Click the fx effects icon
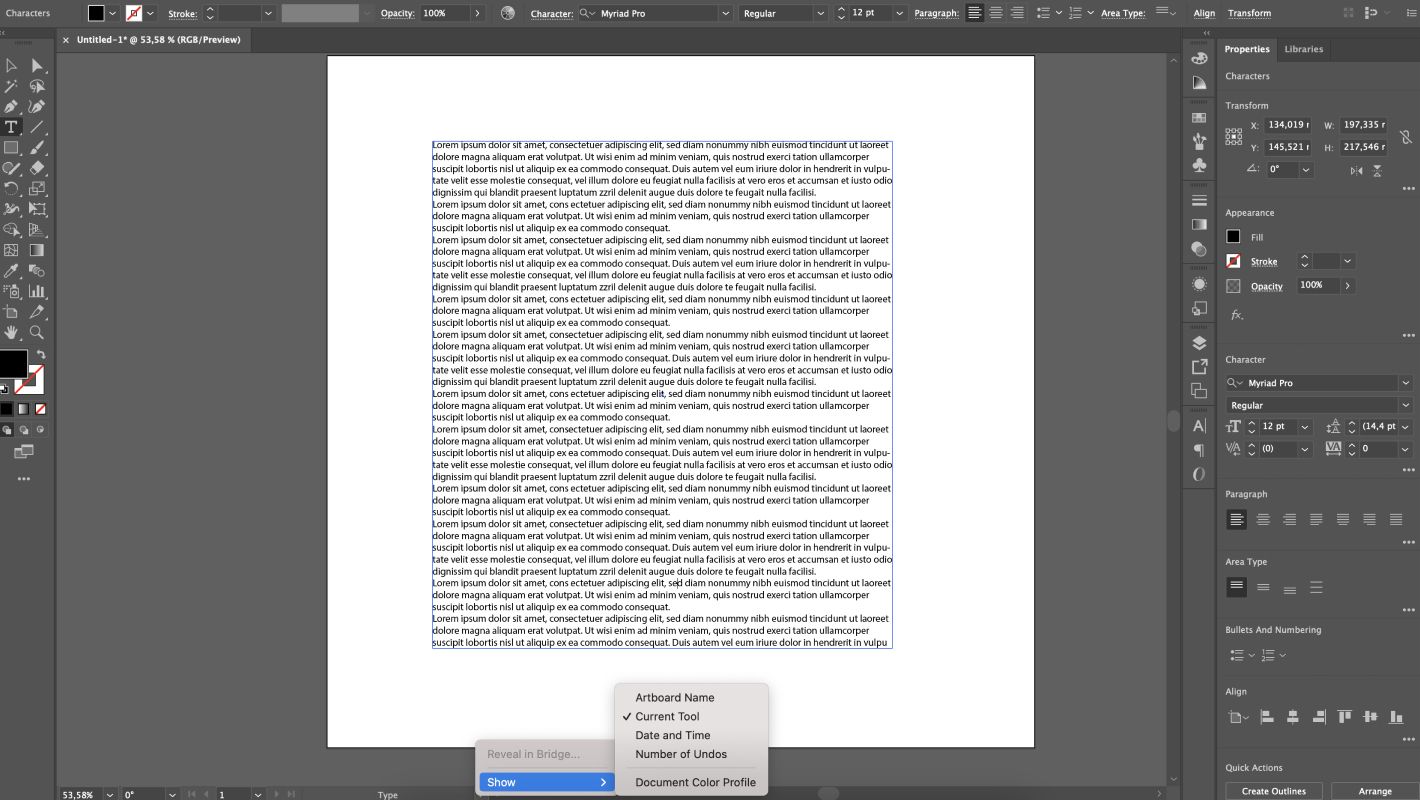Viewport: 1420px width, 800px height. [1236, 315]
